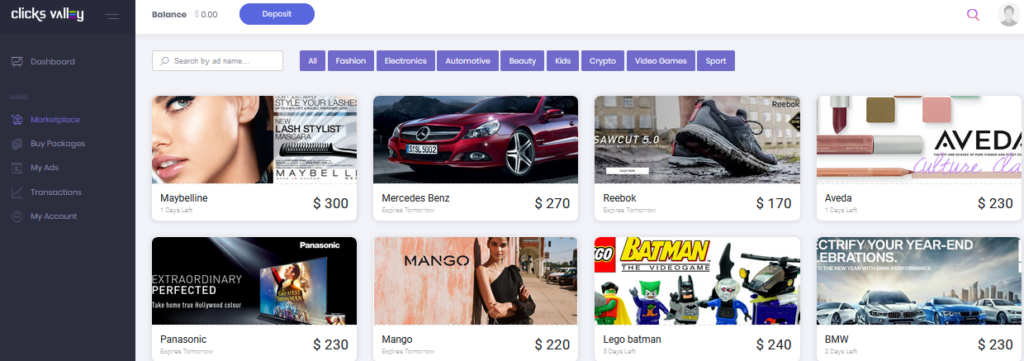Go to clicks valley logo home
The height and width of the screenshot is (361, 1024).
(x=48, y=14)
